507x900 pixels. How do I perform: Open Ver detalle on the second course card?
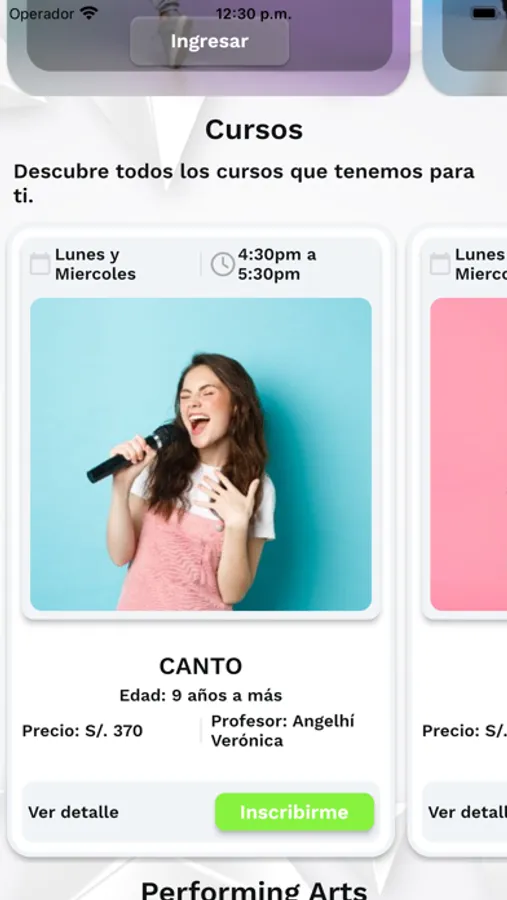tap(467, 812)
